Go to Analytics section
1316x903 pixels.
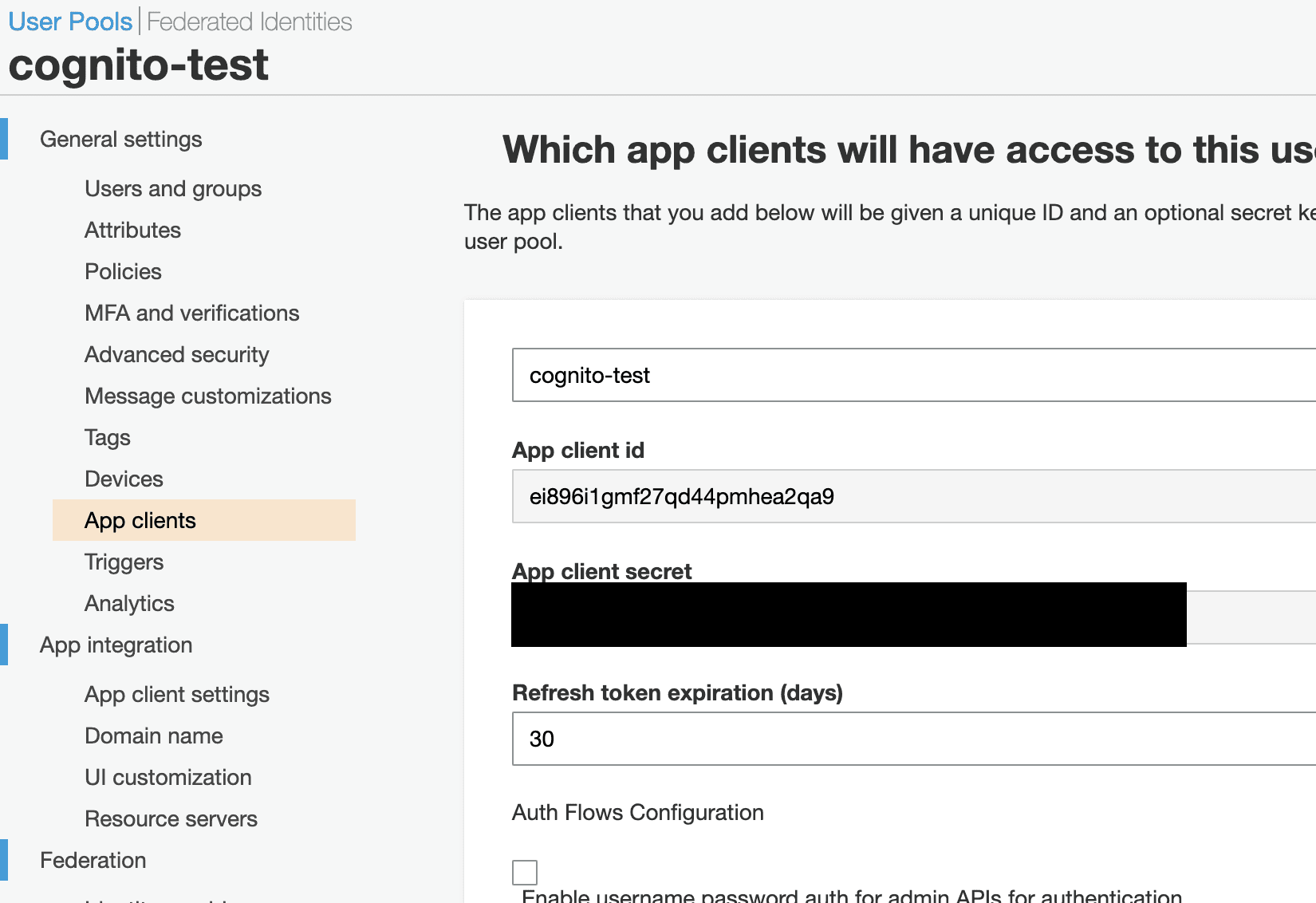click(129, 604)
